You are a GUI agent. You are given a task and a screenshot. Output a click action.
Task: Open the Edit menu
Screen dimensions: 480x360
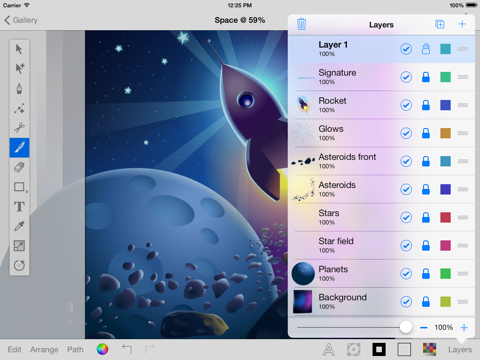[x=14, y=349]
